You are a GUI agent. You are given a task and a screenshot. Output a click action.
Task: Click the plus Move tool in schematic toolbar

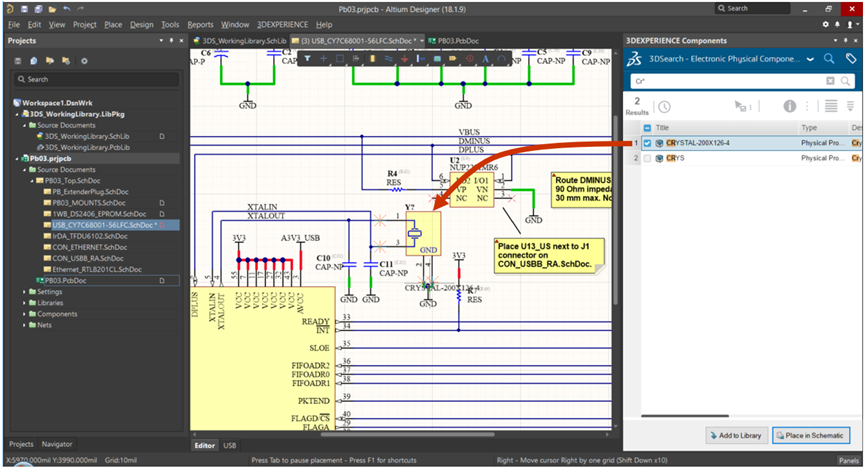pos(323,58)
